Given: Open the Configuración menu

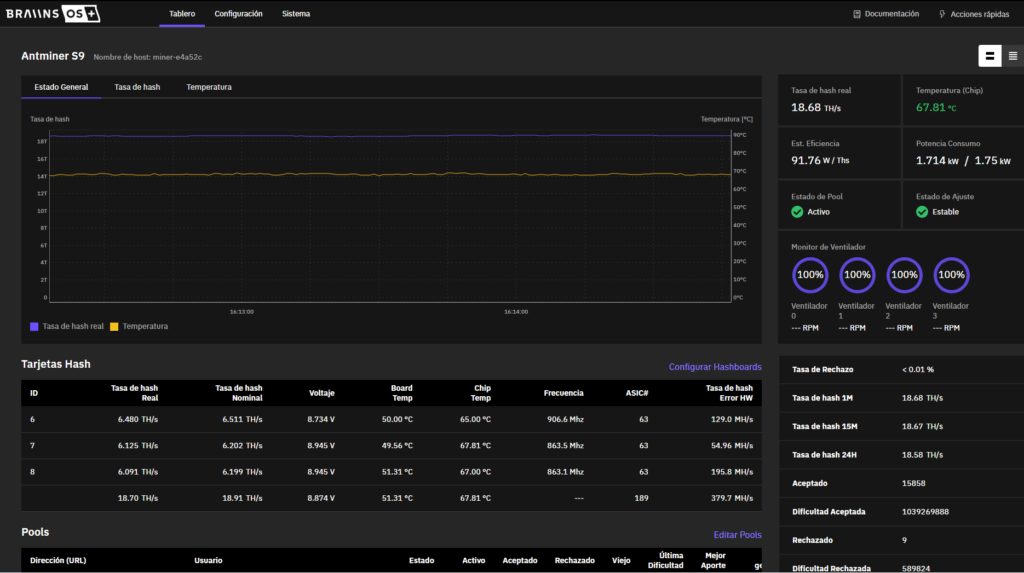Looking at the screenshot, I should click(238, 14).
